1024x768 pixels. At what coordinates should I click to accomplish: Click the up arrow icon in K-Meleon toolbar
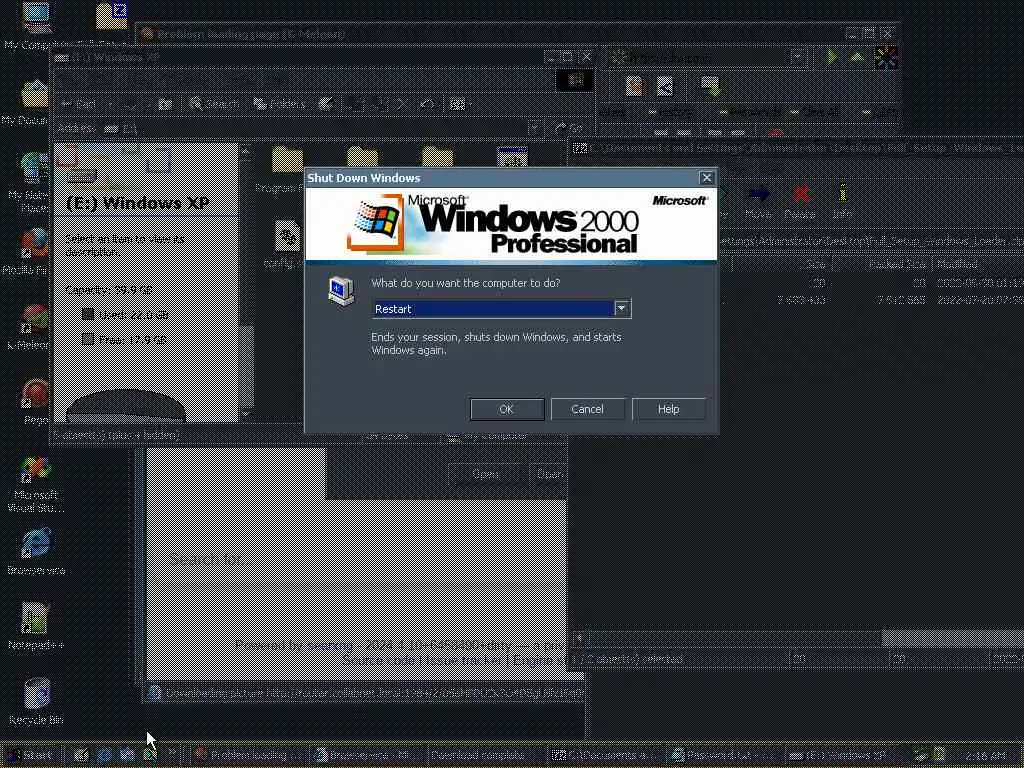[x=857, y=57]
